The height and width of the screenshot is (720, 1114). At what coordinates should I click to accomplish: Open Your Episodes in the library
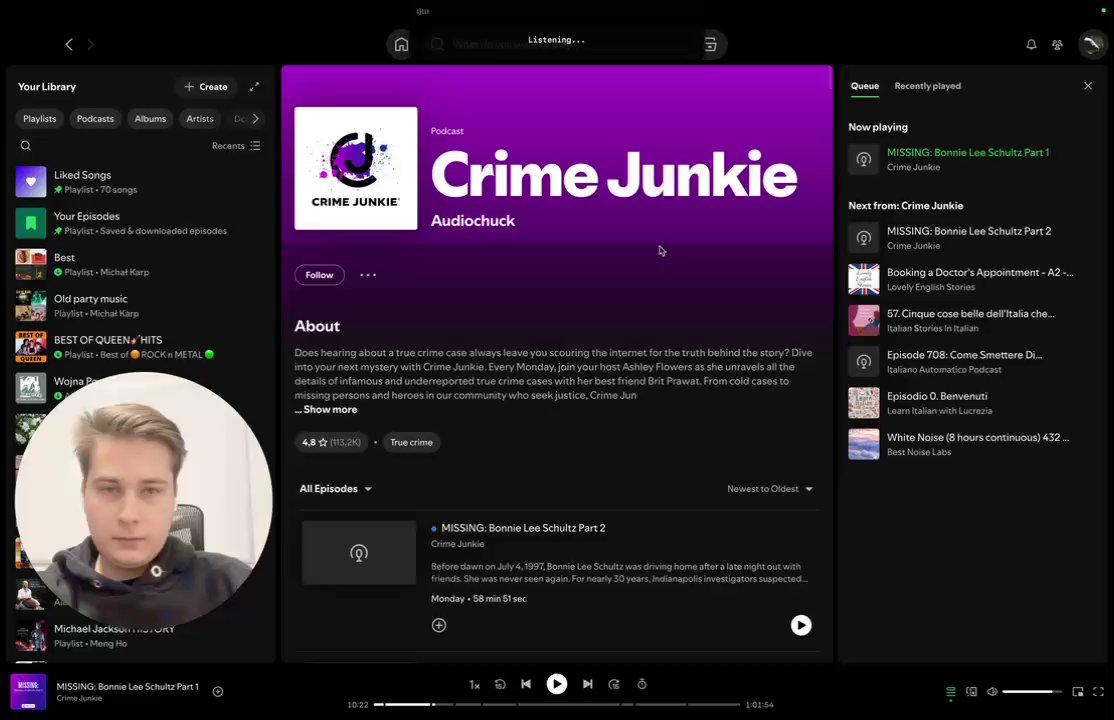141,223
